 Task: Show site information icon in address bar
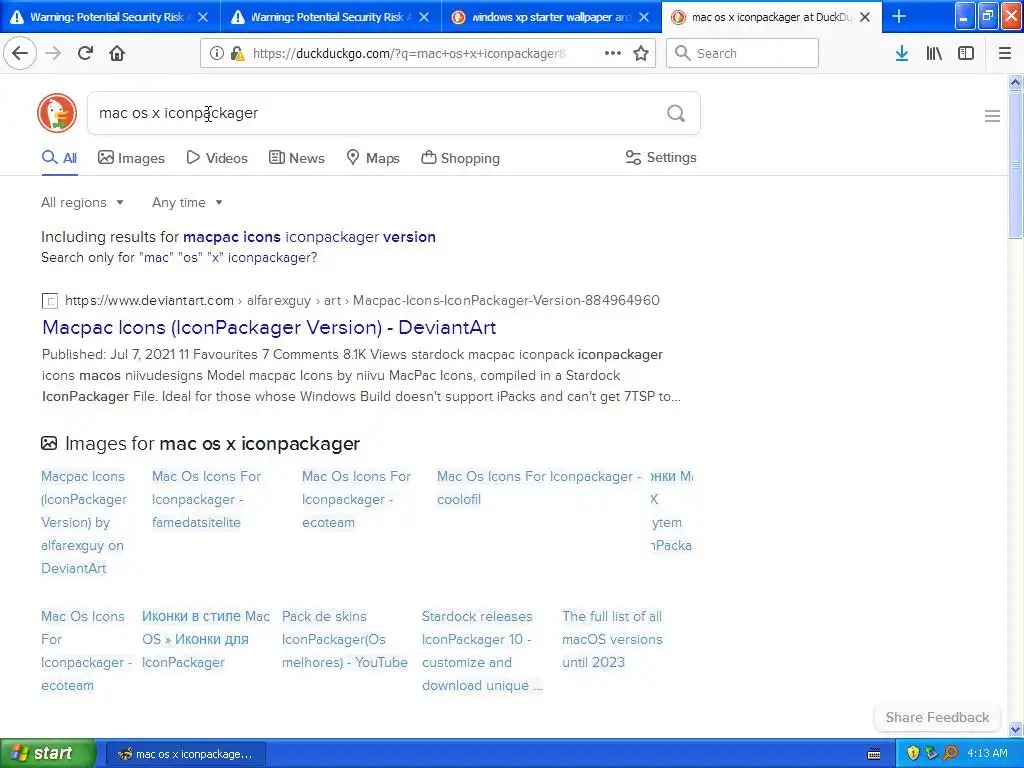[x=216, y=54]
